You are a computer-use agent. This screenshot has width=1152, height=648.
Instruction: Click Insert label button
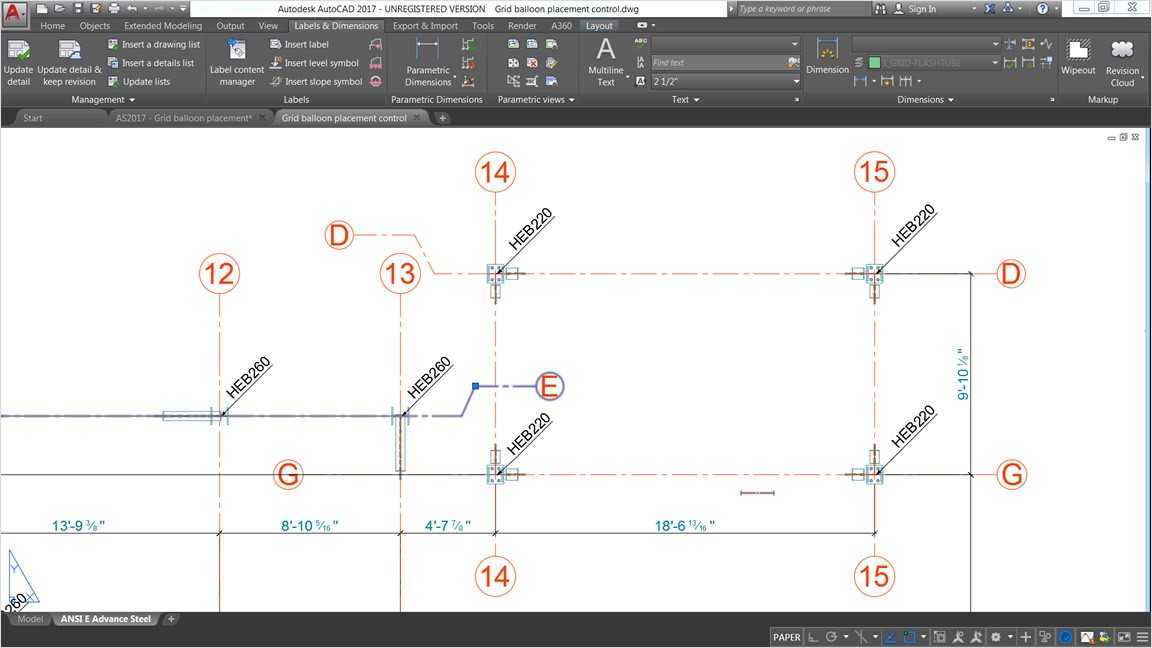(x=299, y=44)
